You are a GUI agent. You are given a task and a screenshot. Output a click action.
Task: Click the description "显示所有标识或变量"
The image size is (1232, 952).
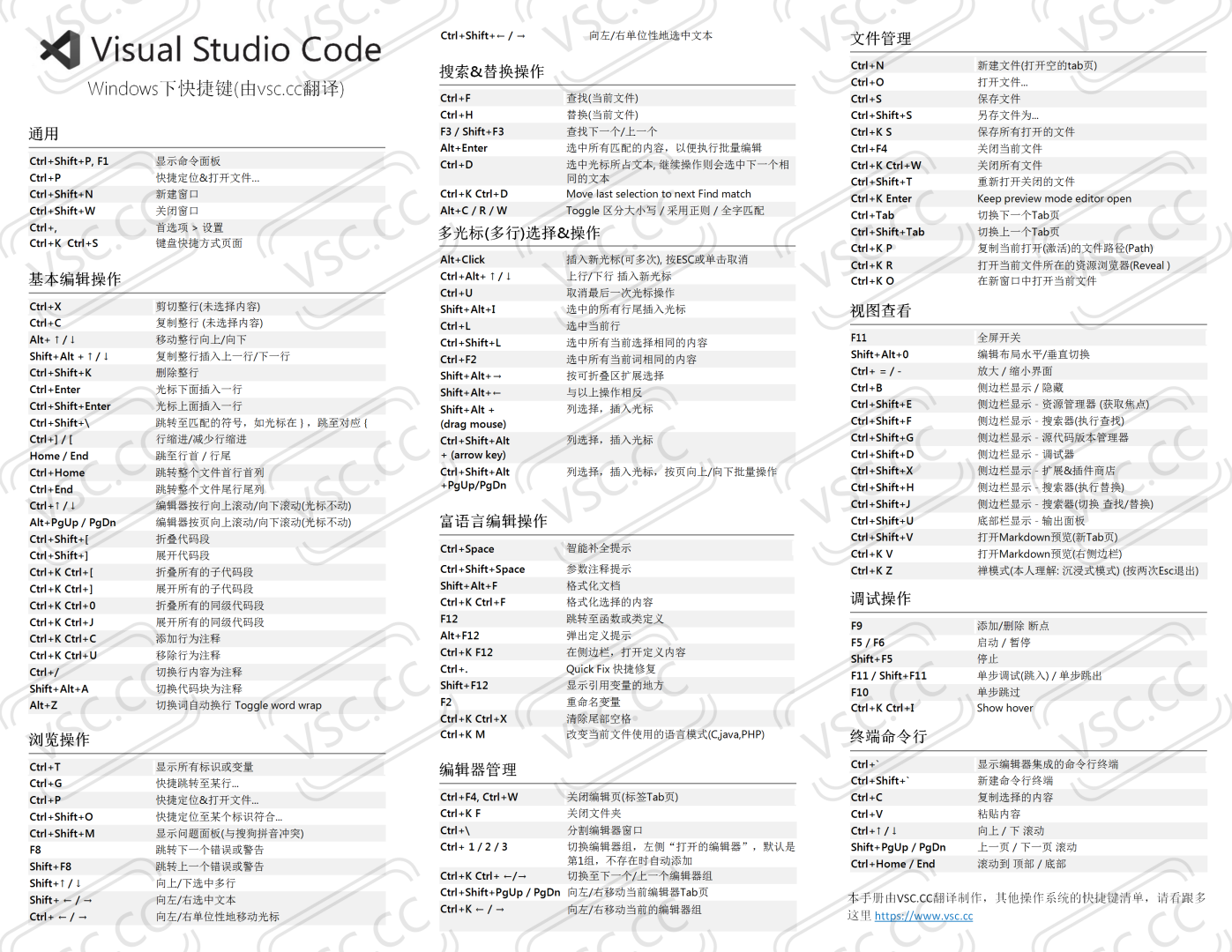pos(205,767)
